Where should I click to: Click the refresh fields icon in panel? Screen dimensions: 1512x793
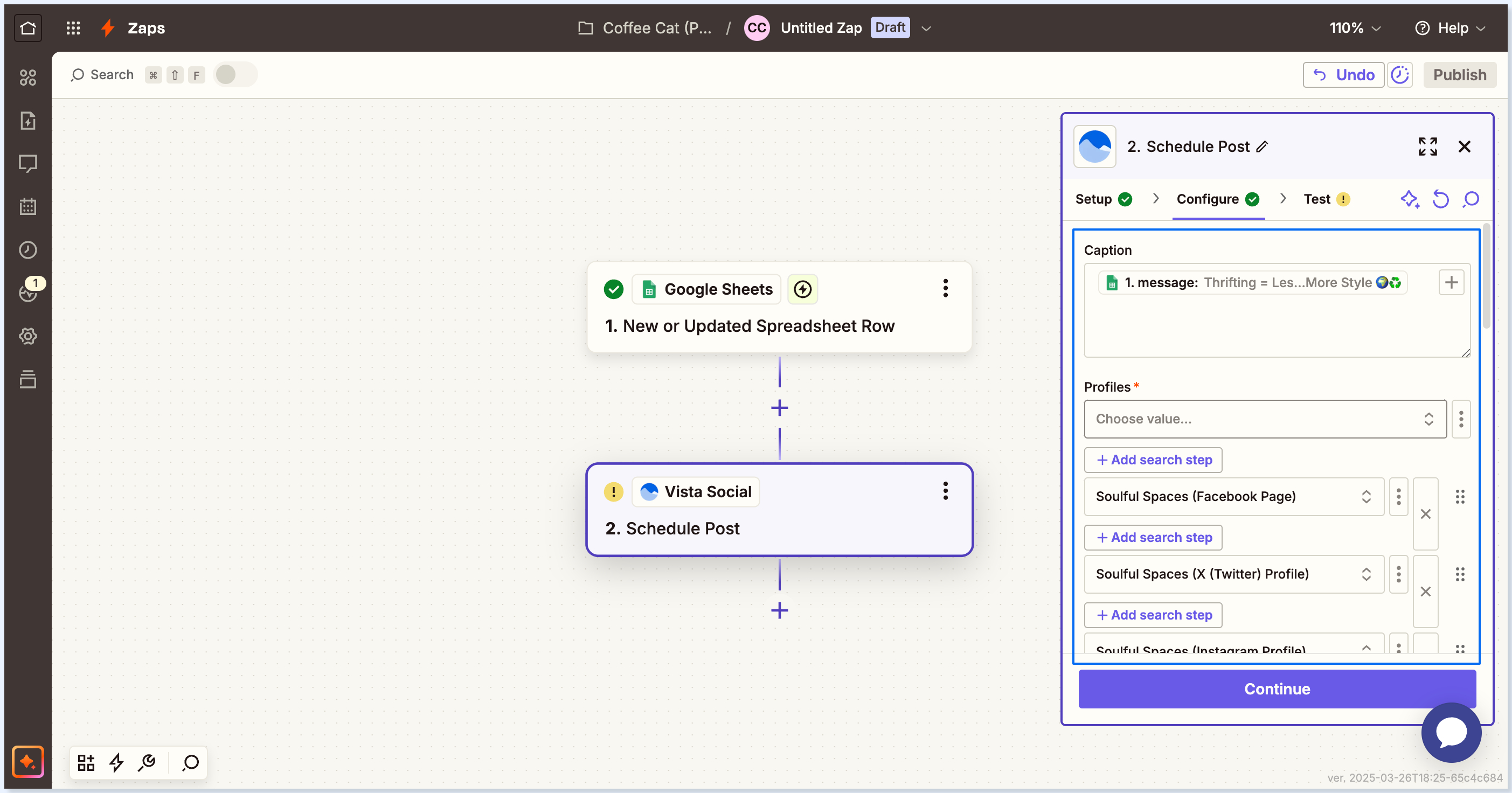click(1440, 199)
